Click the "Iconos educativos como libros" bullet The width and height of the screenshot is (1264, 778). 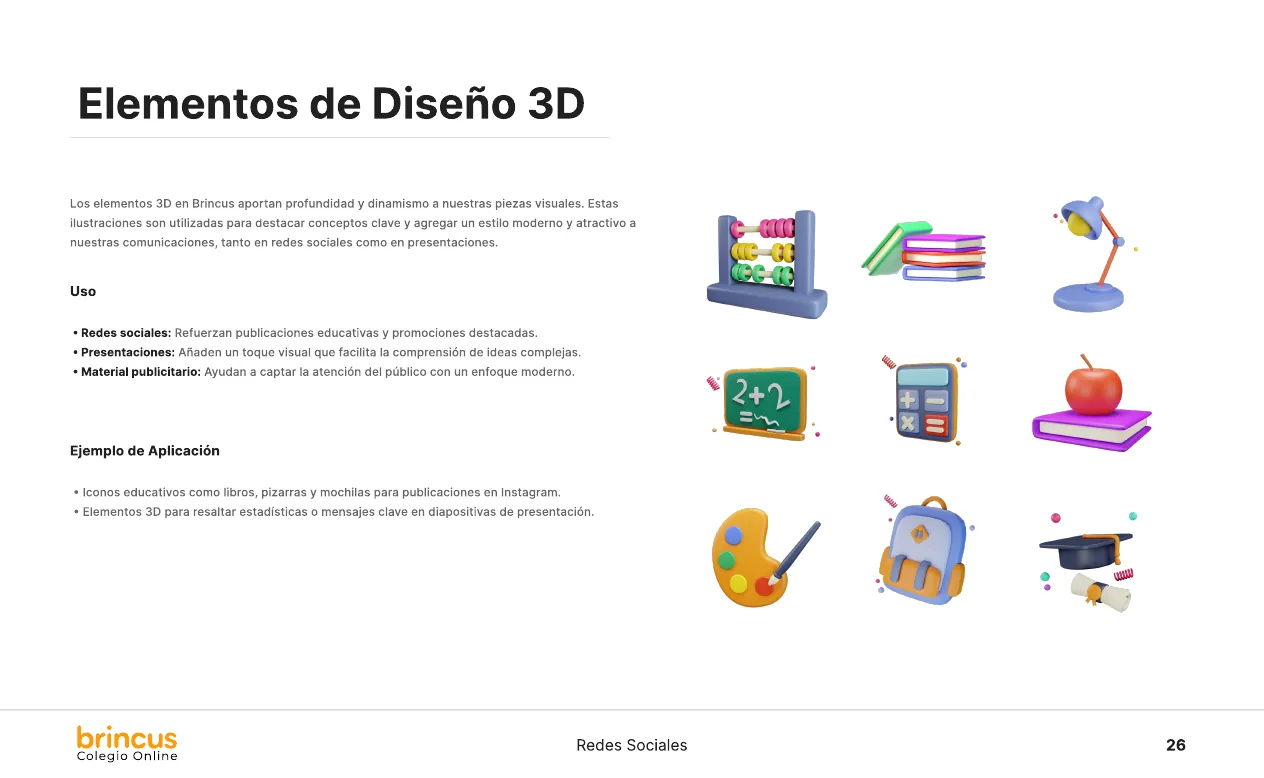[317, 492]
